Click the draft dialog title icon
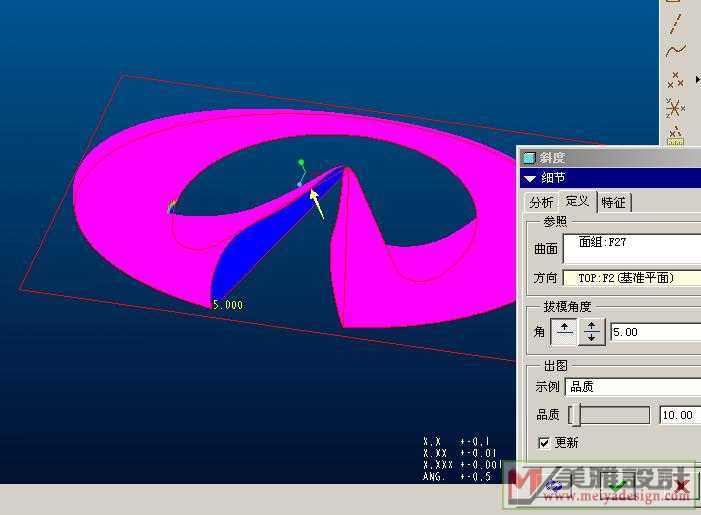 (529, 158)
